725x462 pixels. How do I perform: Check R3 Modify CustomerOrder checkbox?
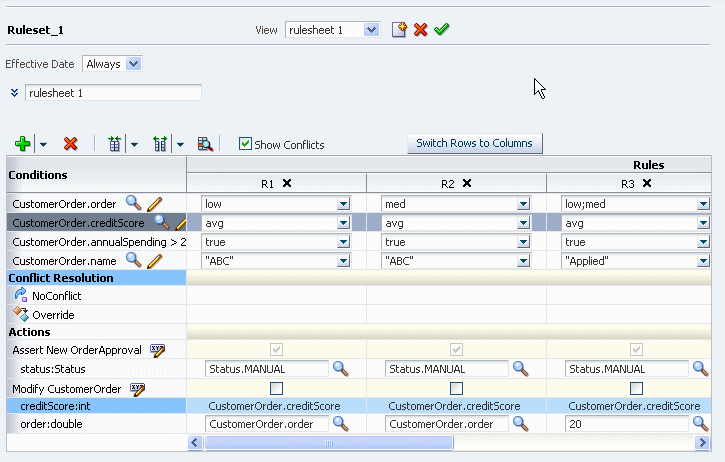tap(636, 388)
